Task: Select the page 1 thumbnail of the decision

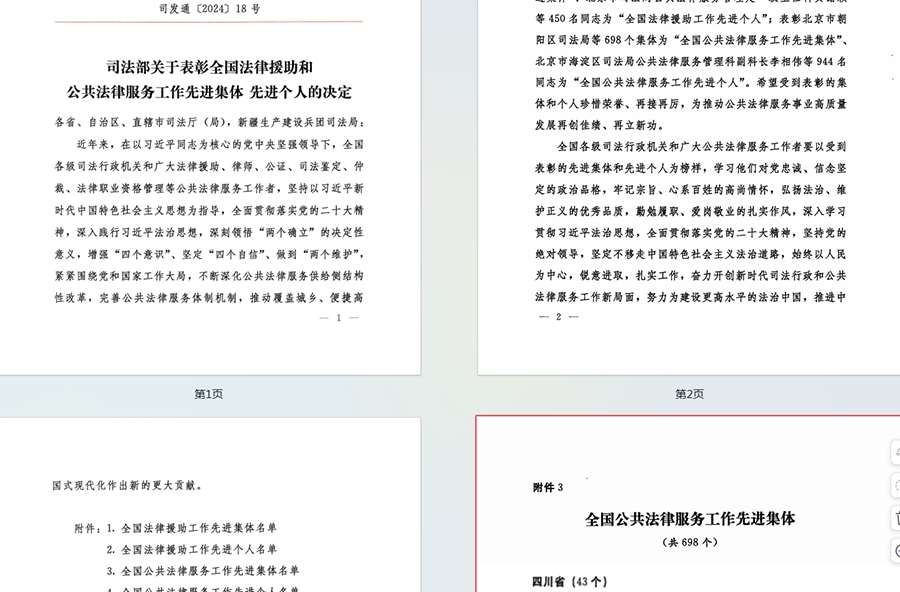Action: click(210, 187)
